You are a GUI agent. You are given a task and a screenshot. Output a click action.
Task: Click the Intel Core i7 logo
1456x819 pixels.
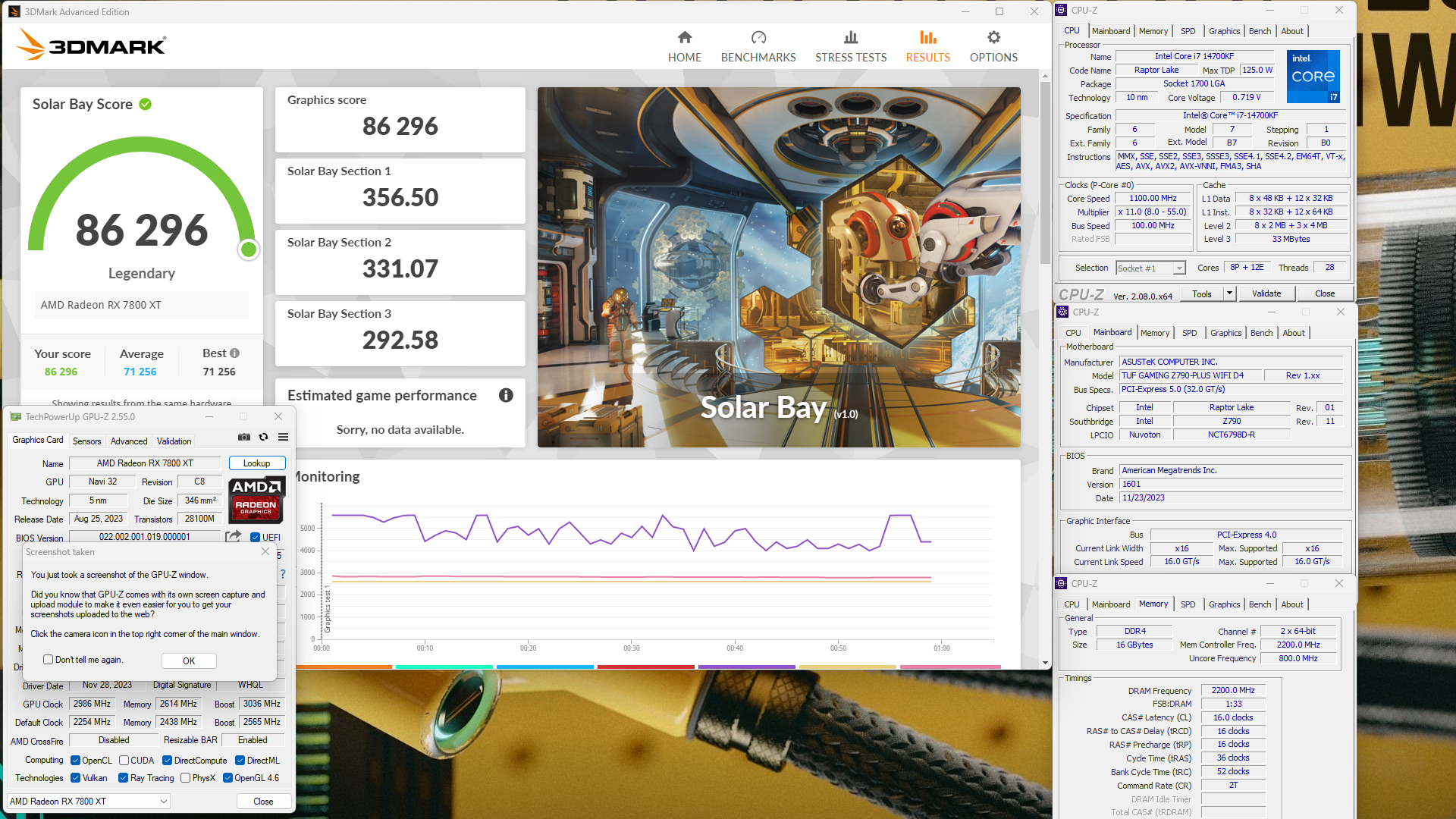point(1313,77)
